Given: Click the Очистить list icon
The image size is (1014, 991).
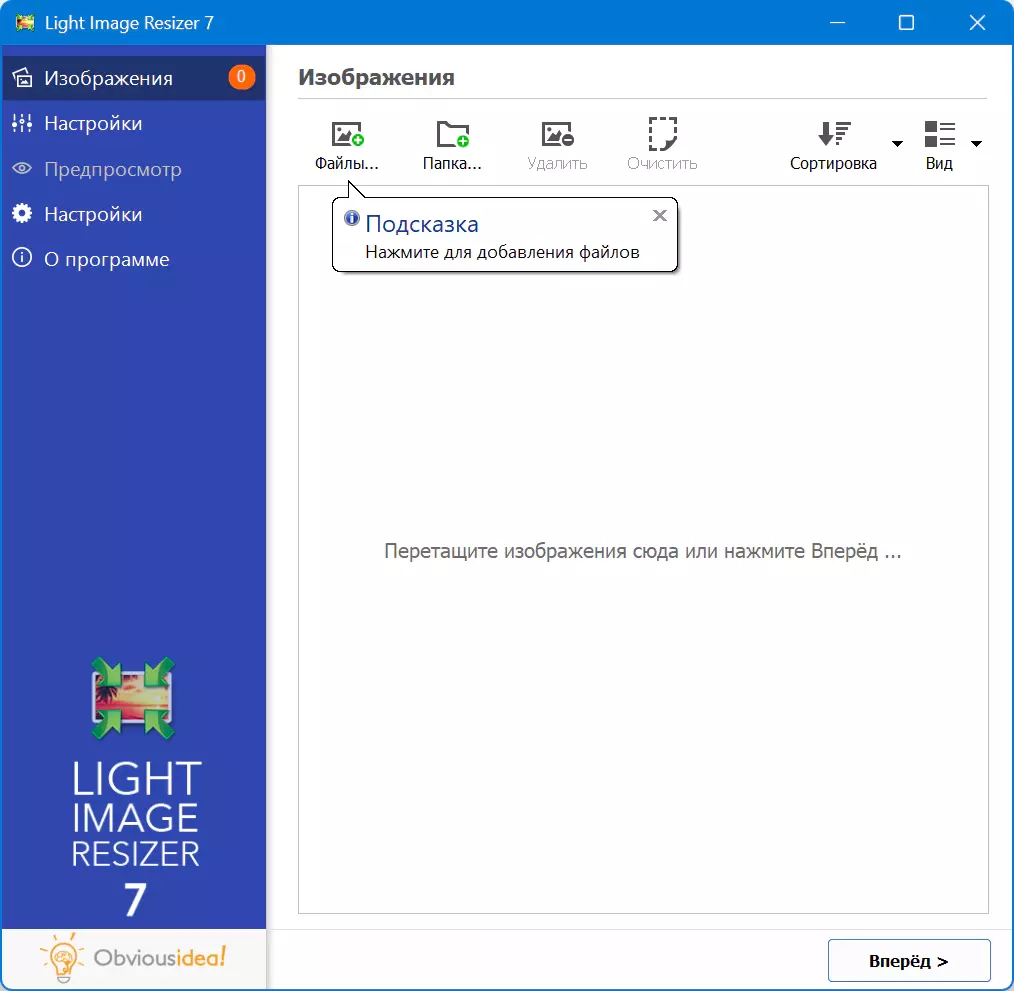Looking at the screenshot, I should pos(662,134).
